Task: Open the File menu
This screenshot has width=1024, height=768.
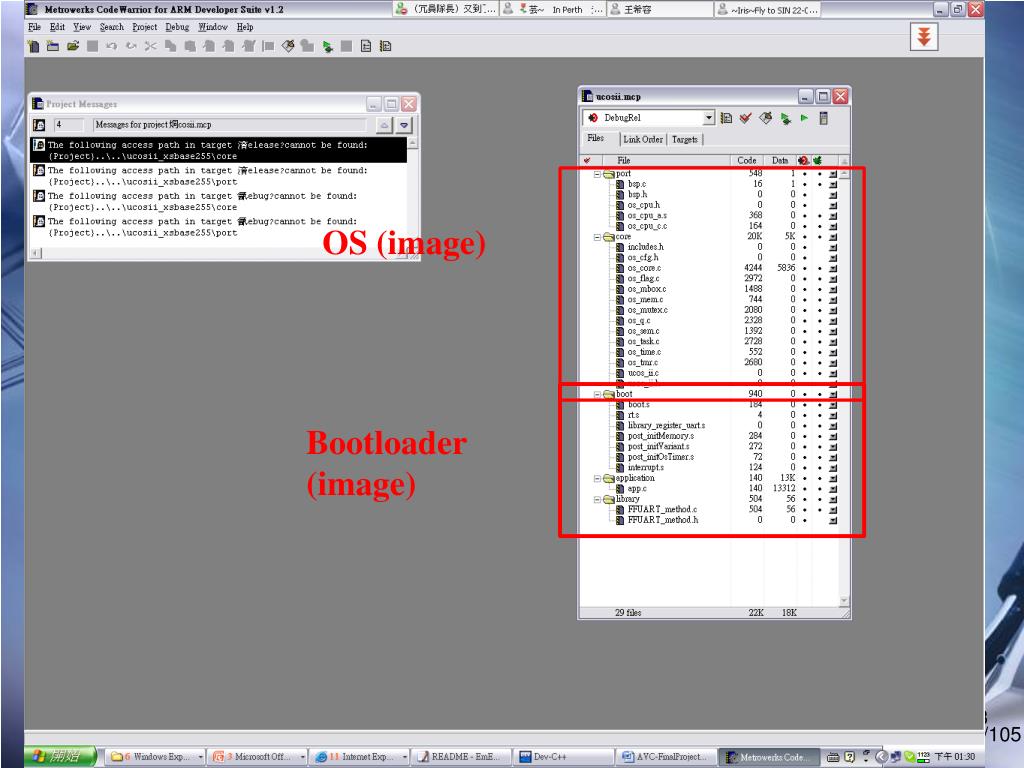Action: (x=34, y=27)
